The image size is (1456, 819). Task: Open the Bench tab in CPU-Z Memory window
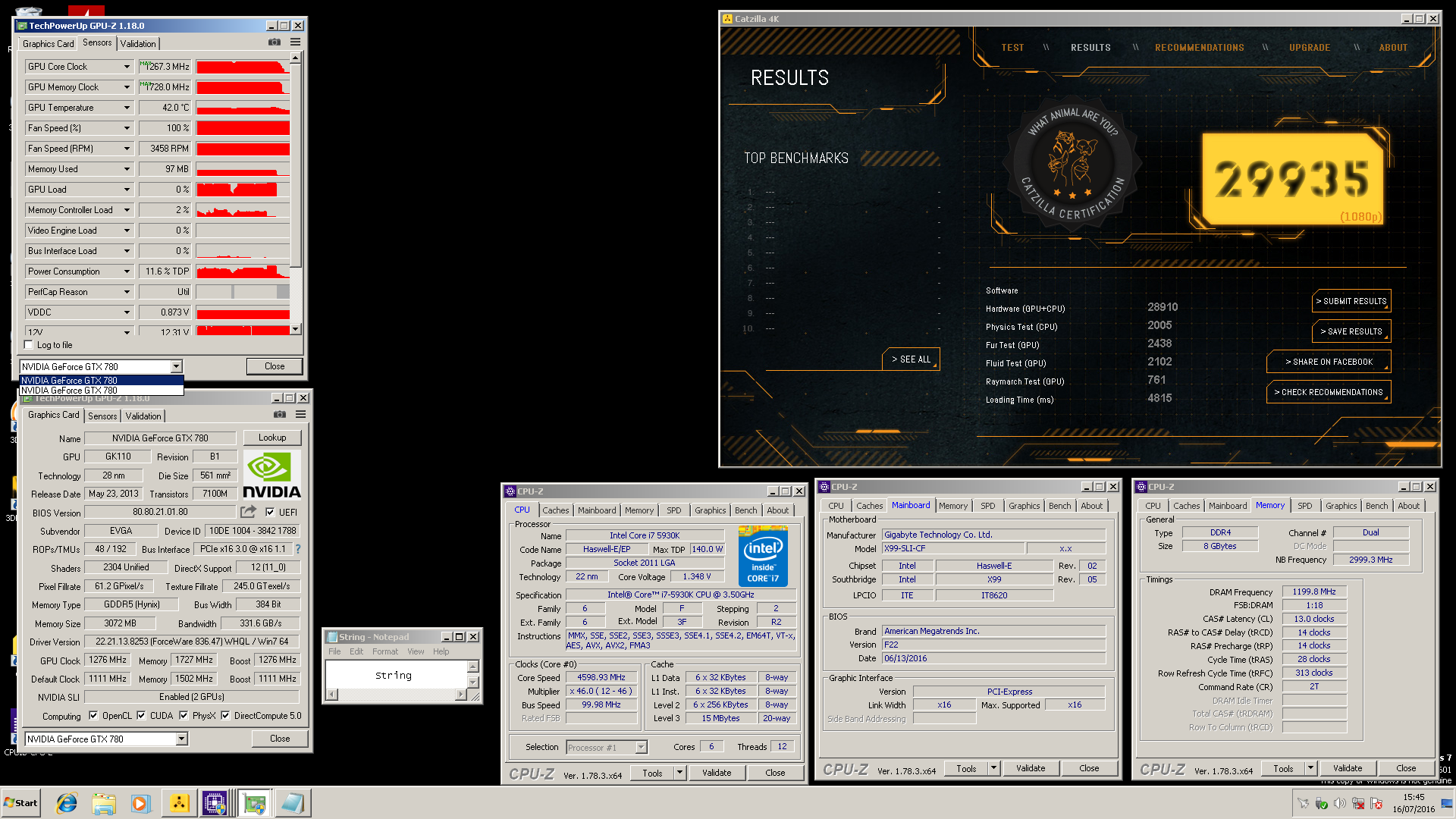pyautogui.click(x=1377, y=506)
